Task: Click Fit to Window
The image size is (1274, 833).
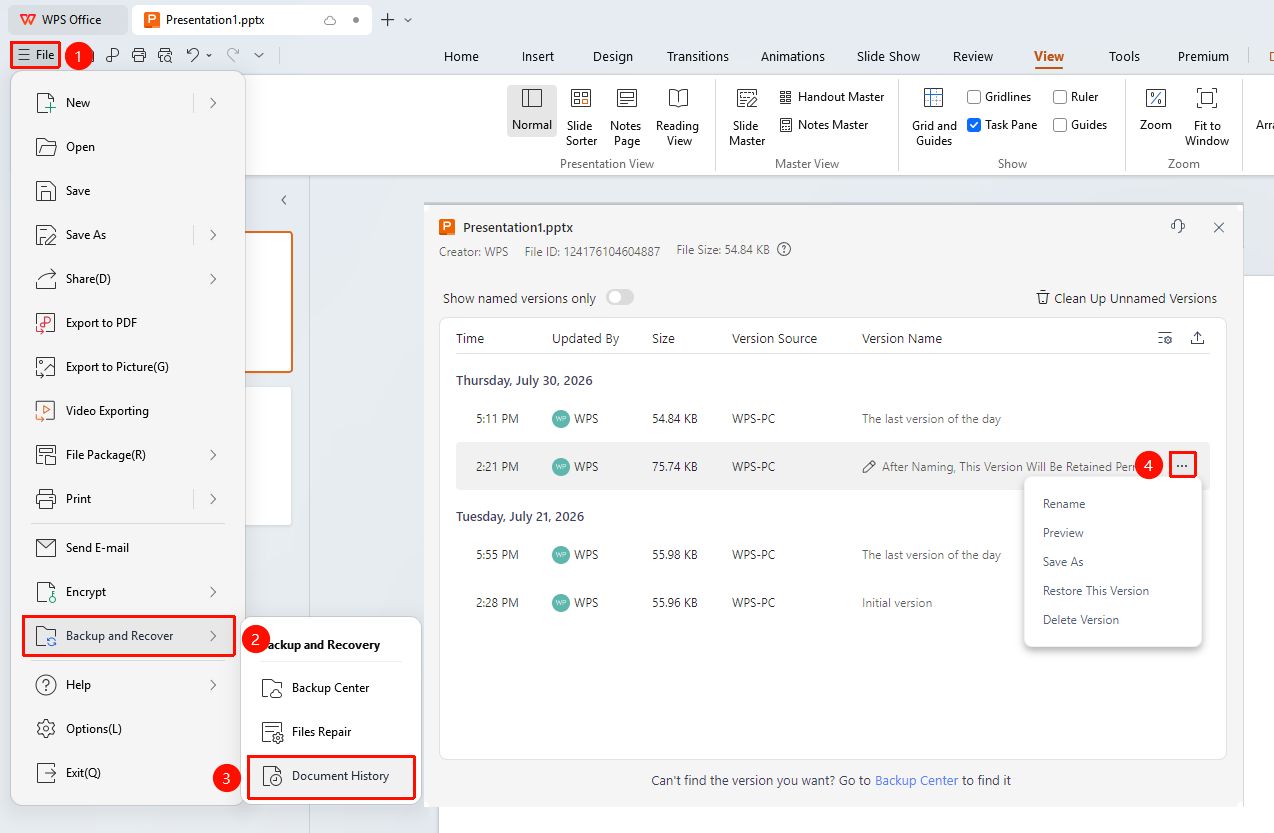Action: click(x=1207, y=116)
